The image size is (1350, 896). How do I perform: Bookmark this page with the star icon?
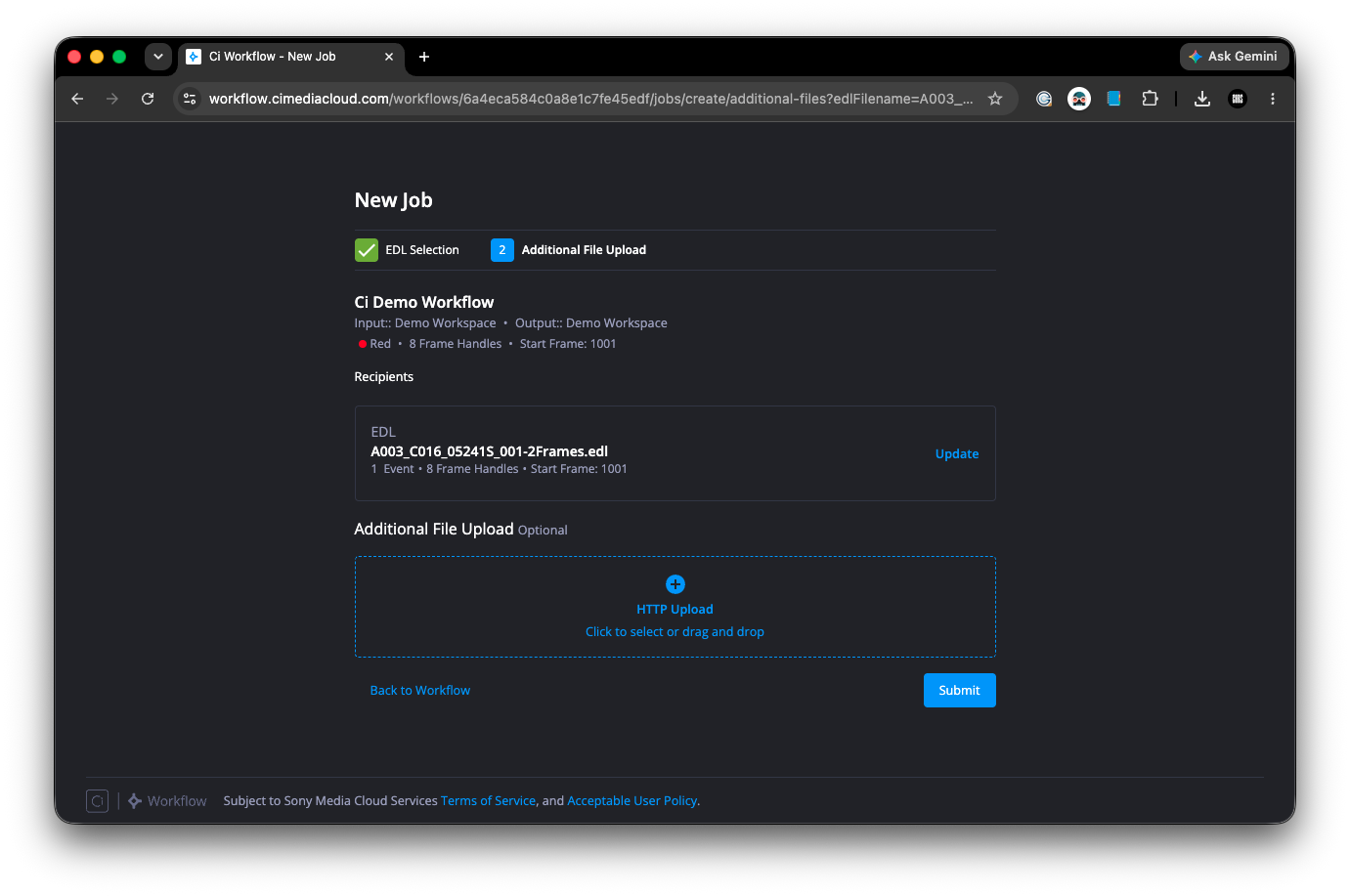pyautogui.click(x=995, y=99)
